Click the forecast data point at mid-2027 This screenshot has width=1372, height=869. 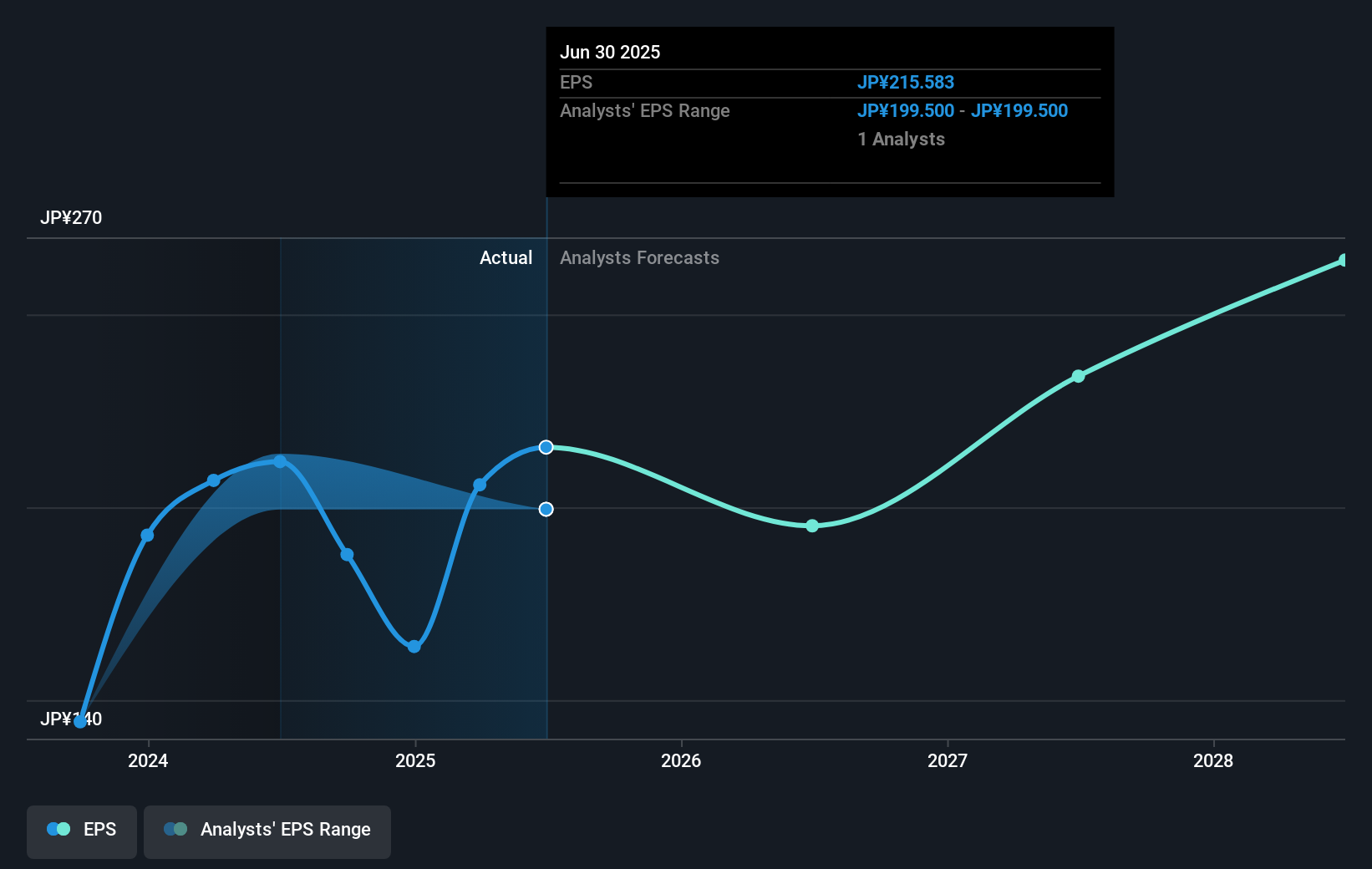point(1078,376)
